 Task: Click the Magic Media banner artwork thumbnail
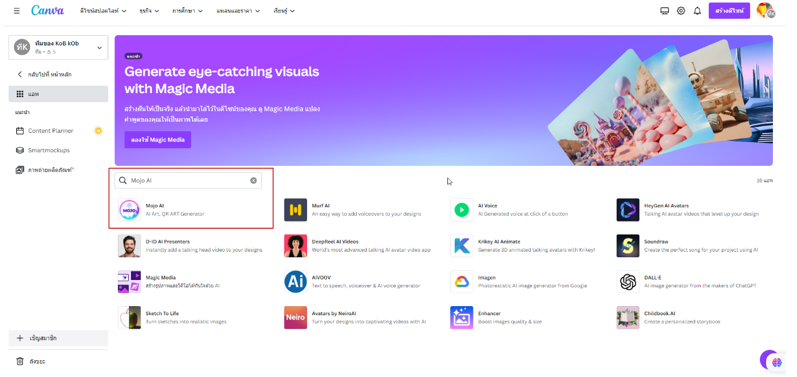point(661,102)
